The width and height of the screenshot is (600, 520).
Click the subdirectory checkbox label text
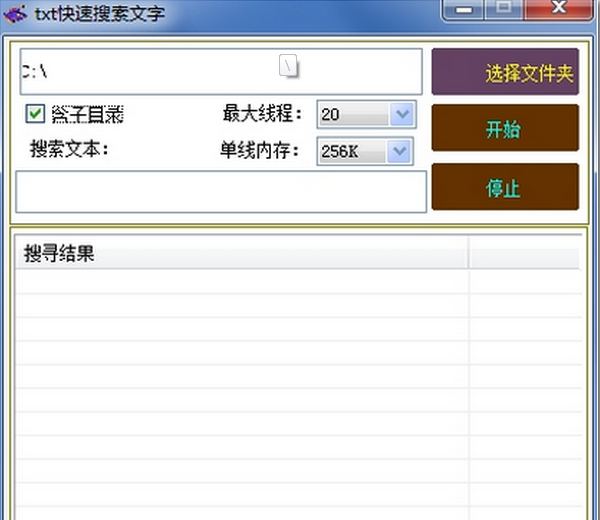(x=87, y=115)
